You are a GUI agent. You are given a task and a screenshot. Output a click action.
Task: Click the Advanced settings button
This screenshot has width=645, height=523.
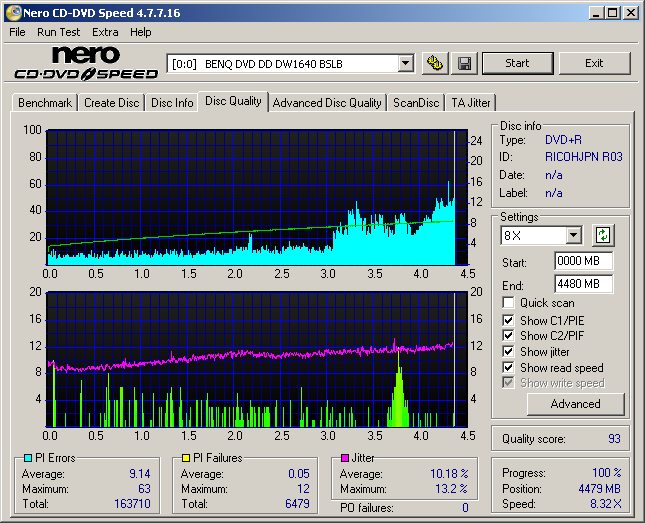575,404
